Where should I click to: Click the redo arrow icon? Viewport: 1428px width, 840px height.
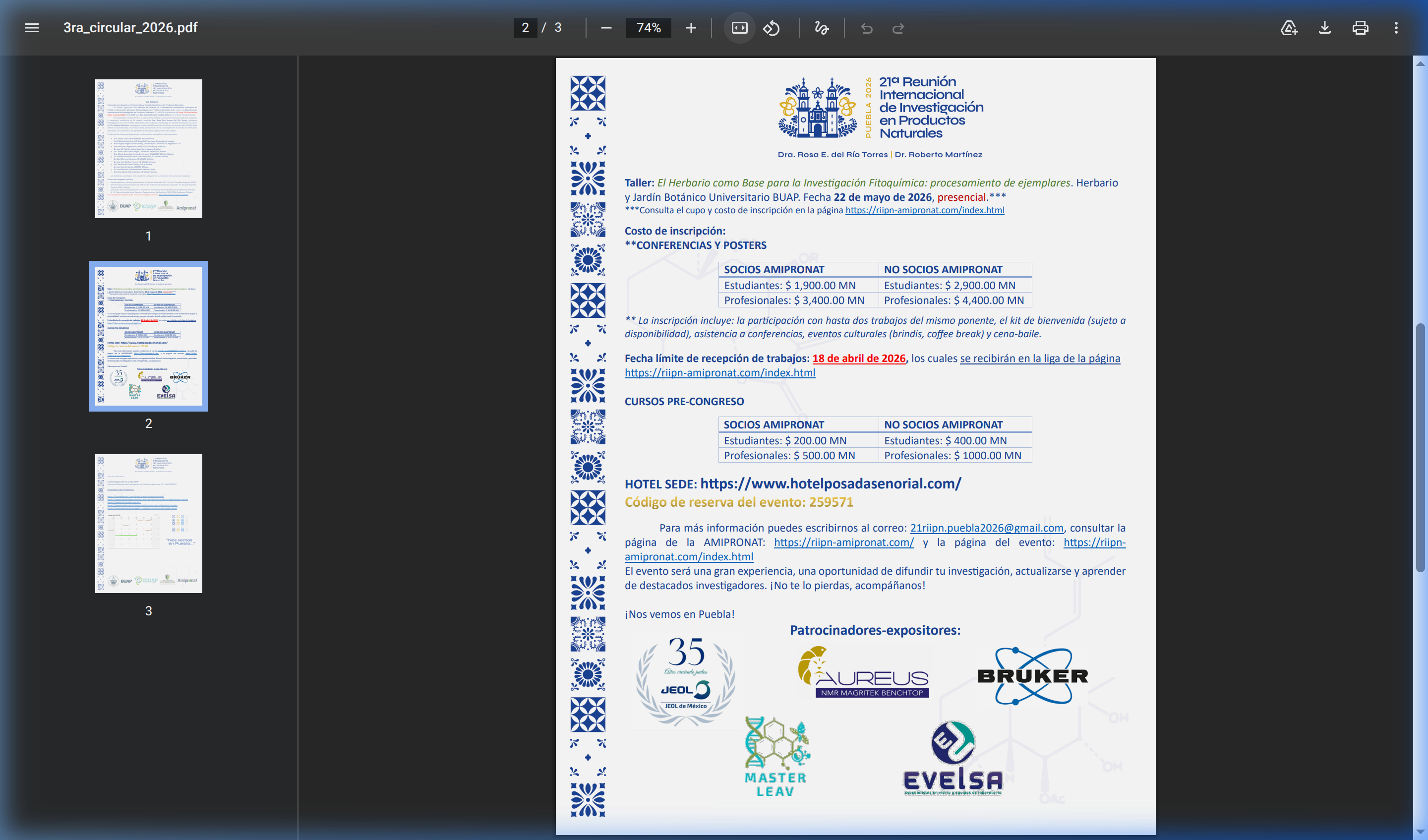pos(898,28)
